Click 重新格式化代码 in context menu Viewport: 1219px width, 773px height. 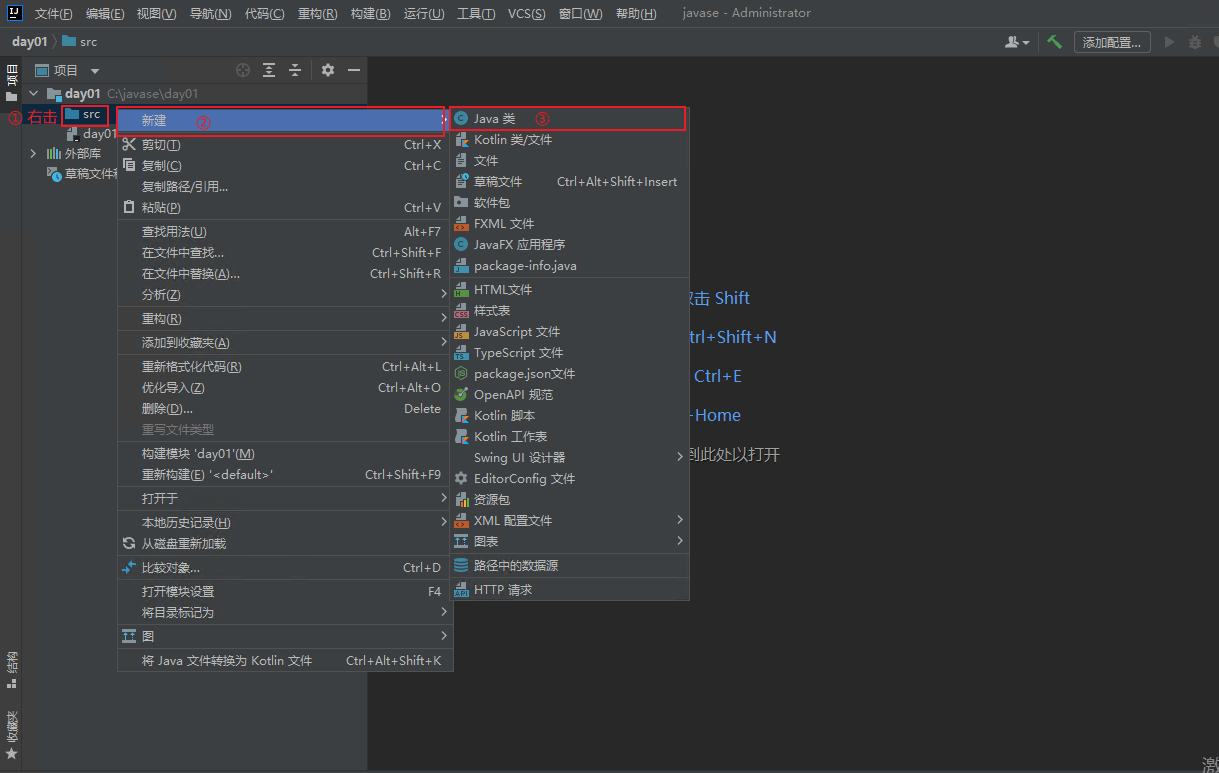285,366
